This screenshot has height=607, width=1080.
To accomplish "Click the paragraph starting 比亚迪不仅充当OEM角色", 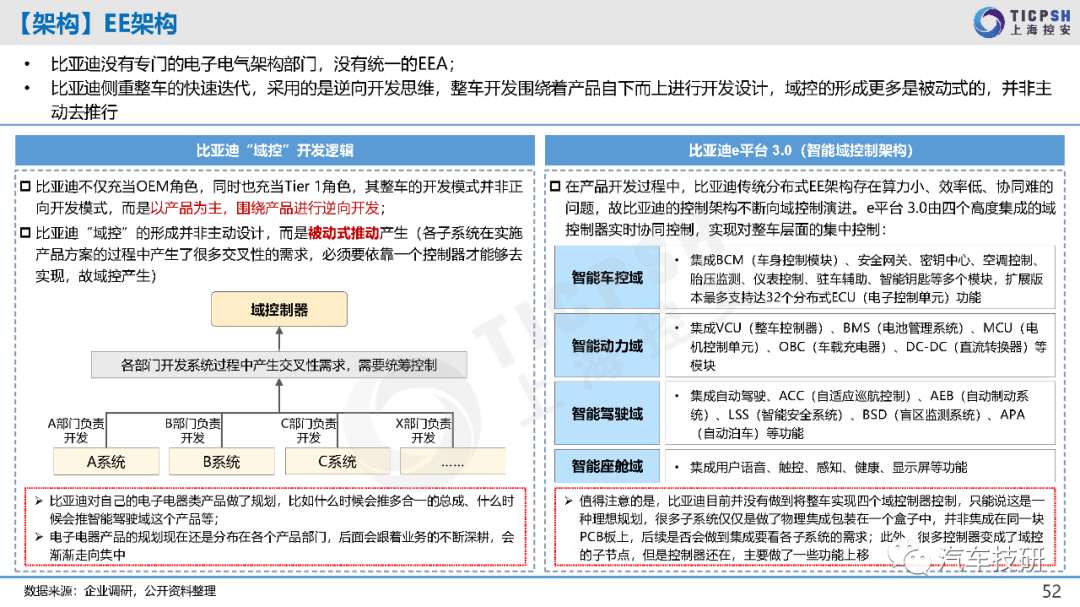I will 279,197.
